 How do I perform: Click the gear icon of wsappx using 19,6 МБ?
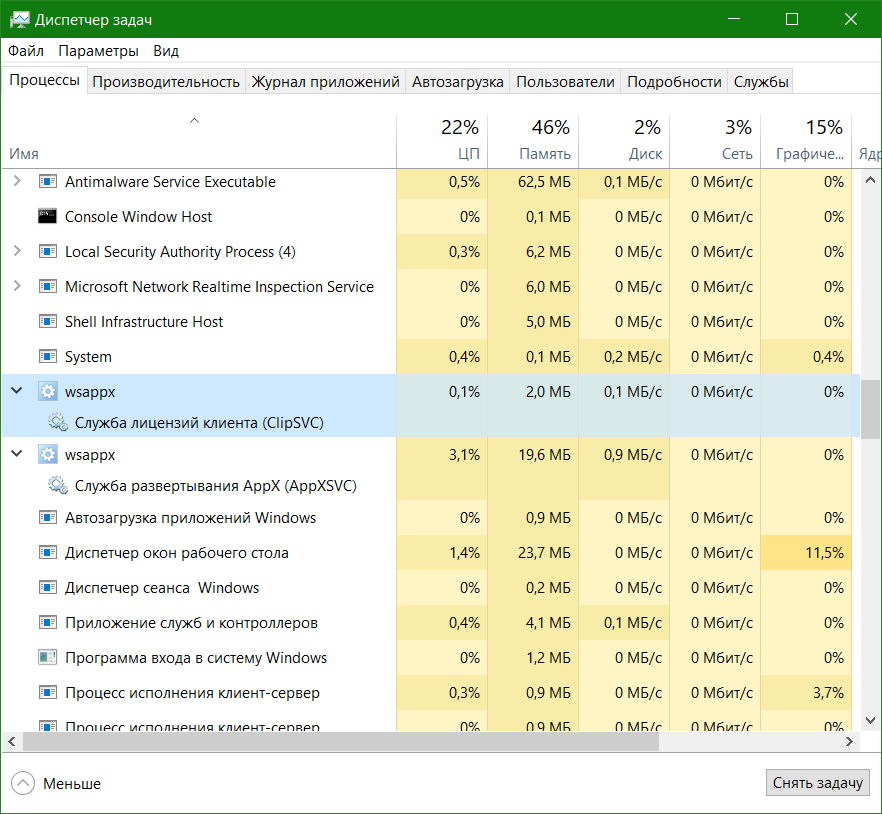48,455
